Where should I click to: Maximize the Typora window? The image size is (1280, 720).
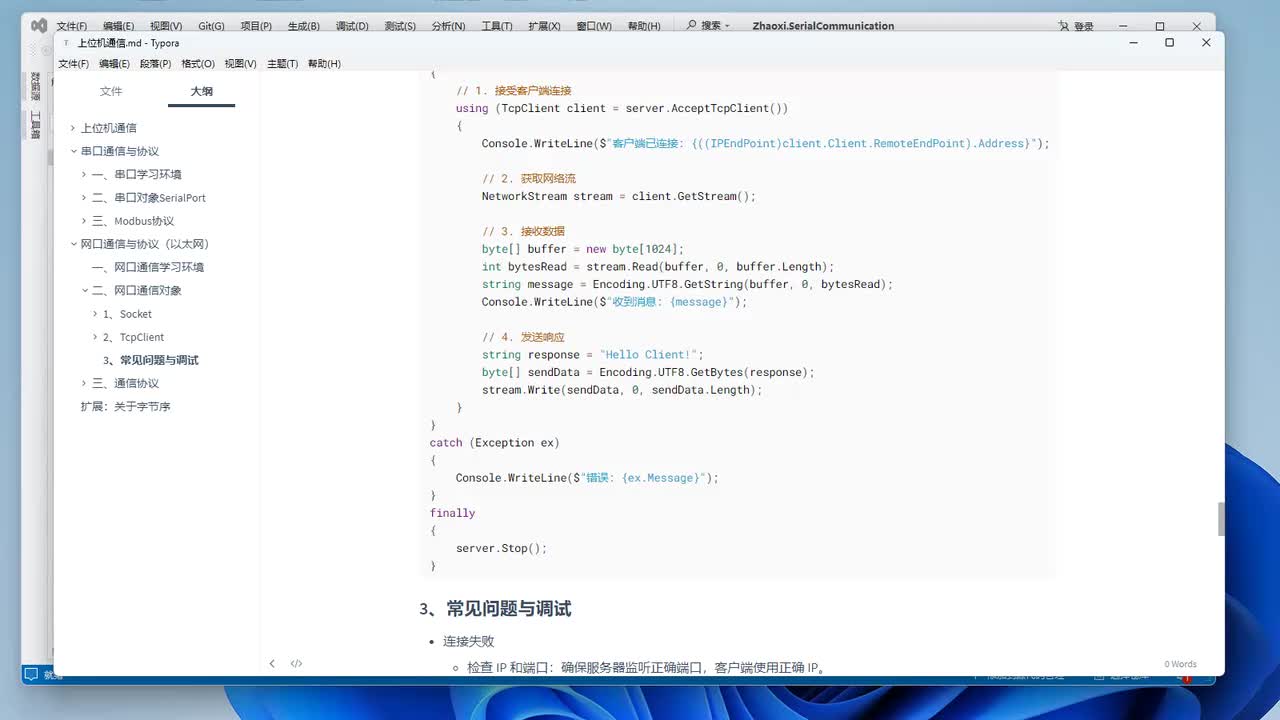click(1169, 43)
